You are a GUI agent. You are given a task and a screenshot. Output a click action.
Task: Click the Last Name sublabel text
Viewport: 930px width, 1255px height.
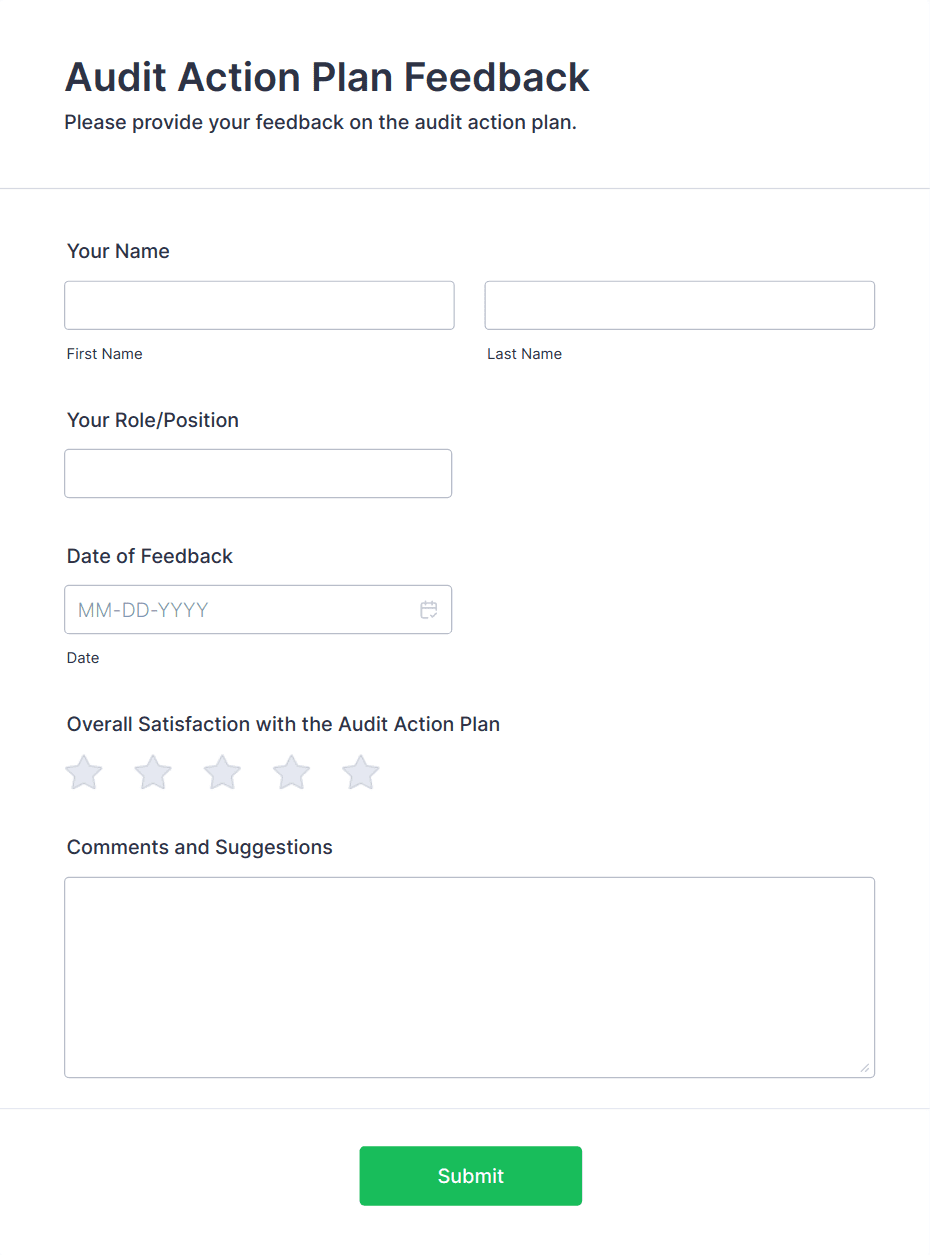(x=524, y=353)
